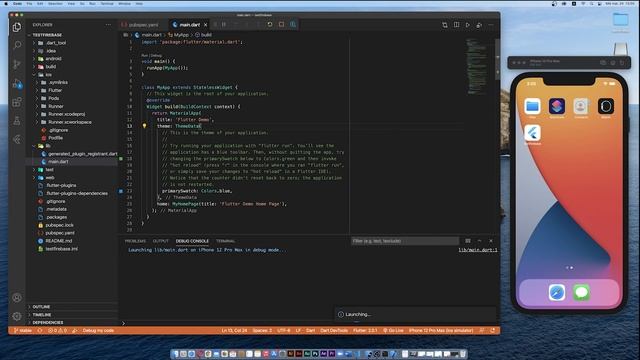
Task: Select iPhone 12 Pro Max device in status bar
Action: pyautogui.click(x=441, y=331)
